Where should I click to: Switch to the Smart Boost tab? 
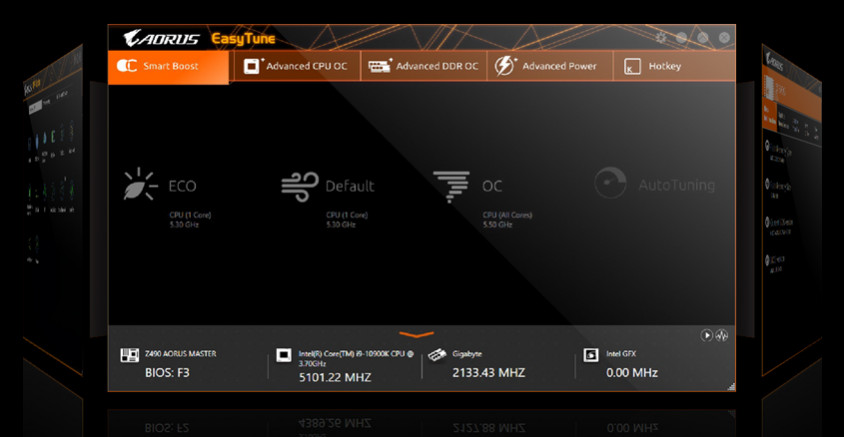tap(168, 67)
